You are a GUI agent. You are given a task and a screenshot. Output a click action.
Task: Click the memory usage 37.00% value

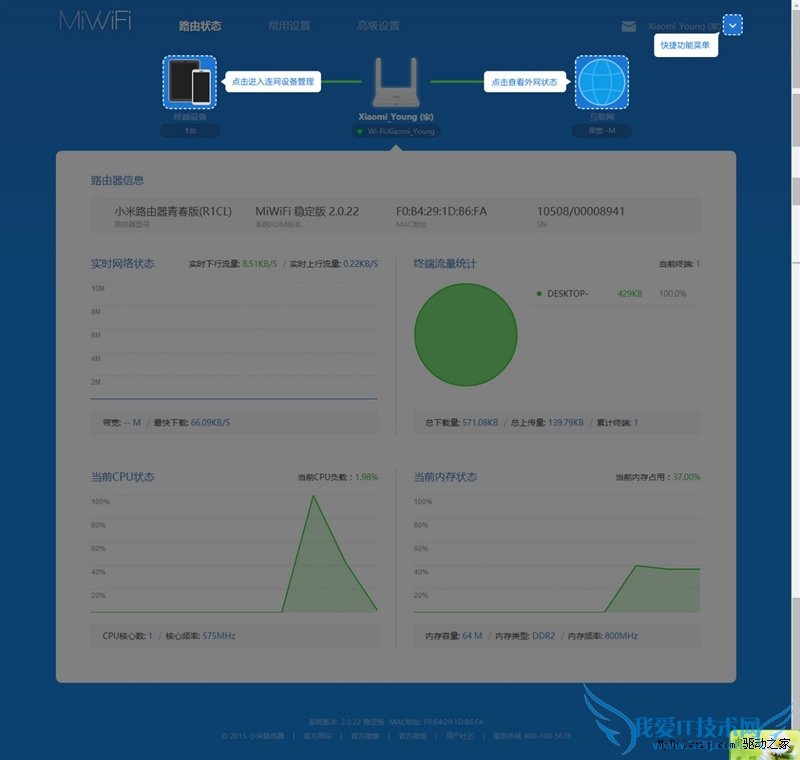tap(686, 477)
